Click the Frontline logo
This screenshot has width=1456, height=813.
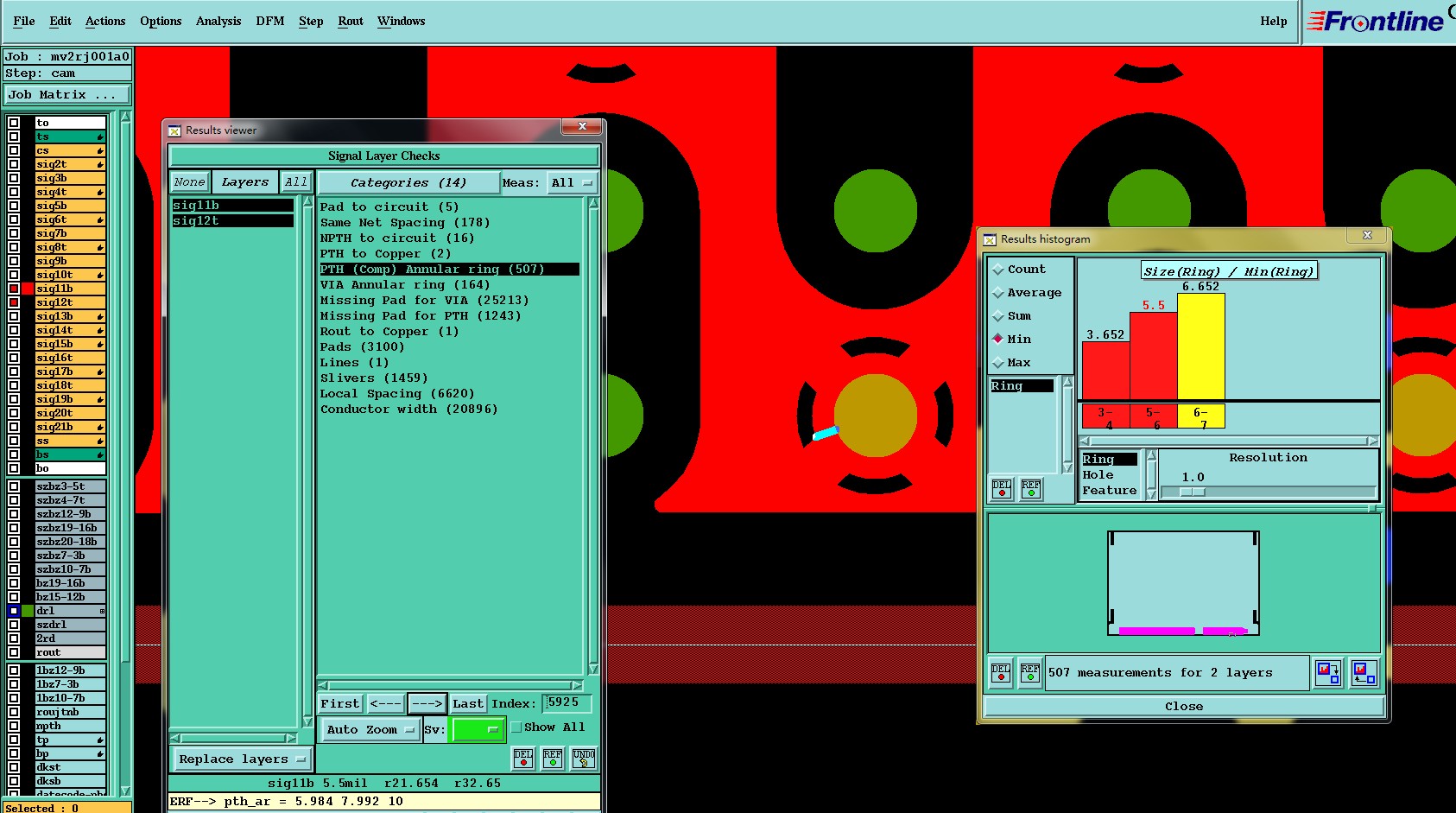(1376, 22)
